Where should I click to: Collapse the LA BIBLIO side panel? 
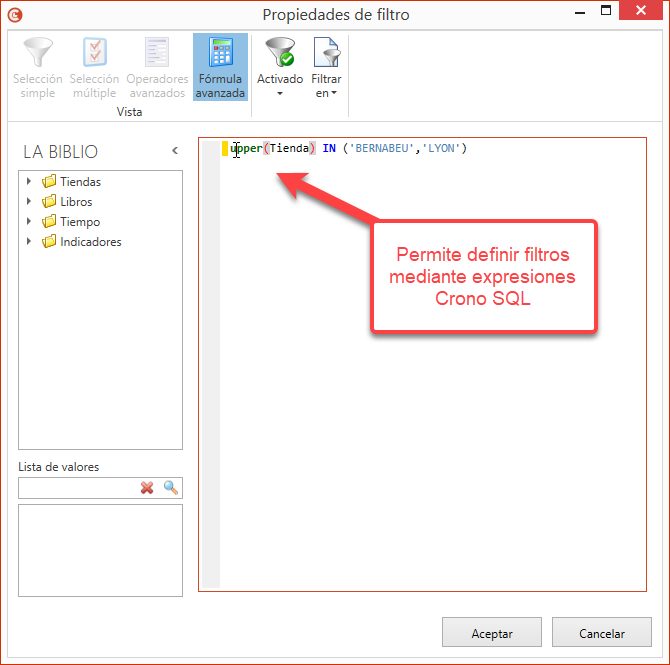pos(175,151)
